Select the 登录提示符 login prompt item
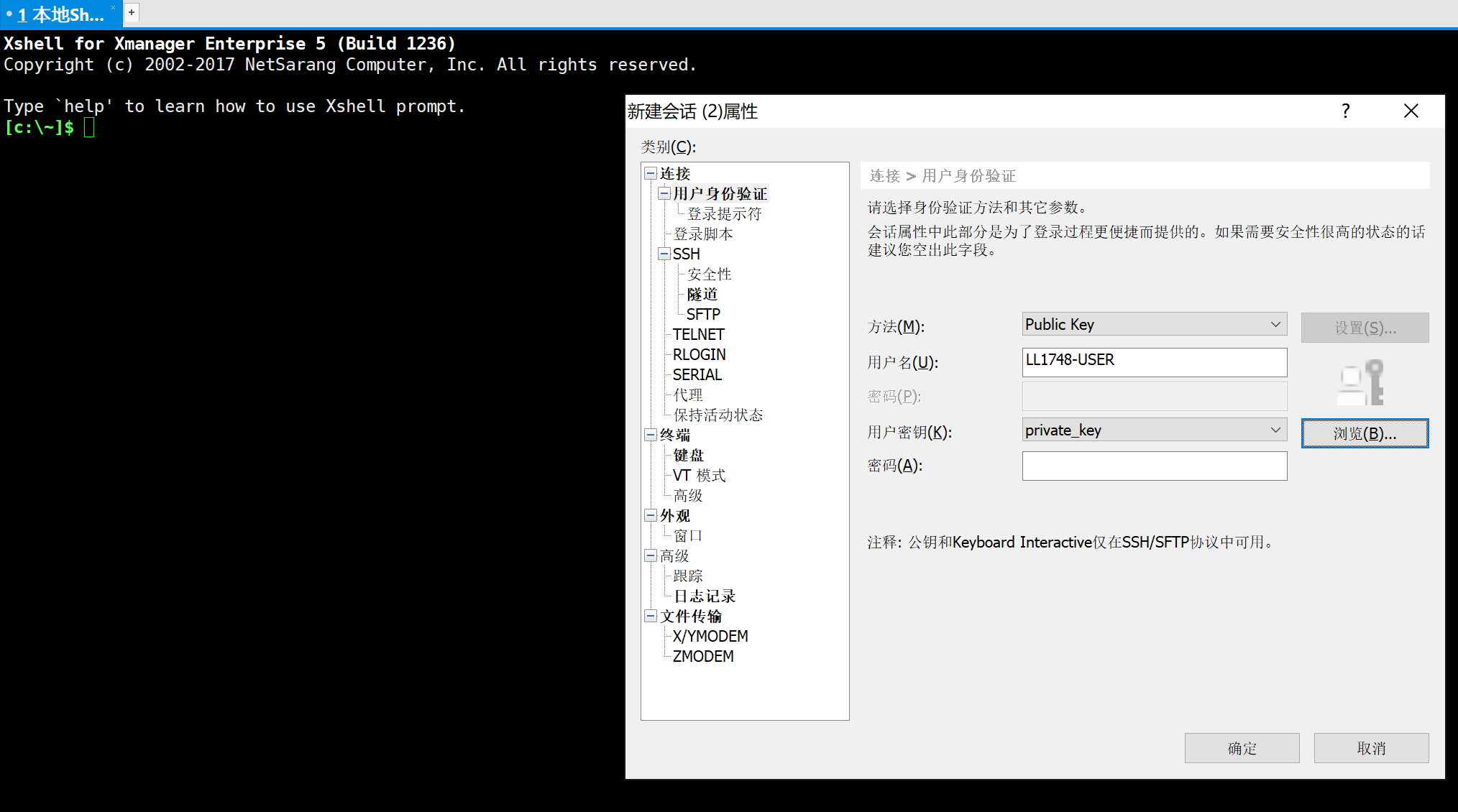The height and width of the screenshot is (812, 1458). (724, 213)
